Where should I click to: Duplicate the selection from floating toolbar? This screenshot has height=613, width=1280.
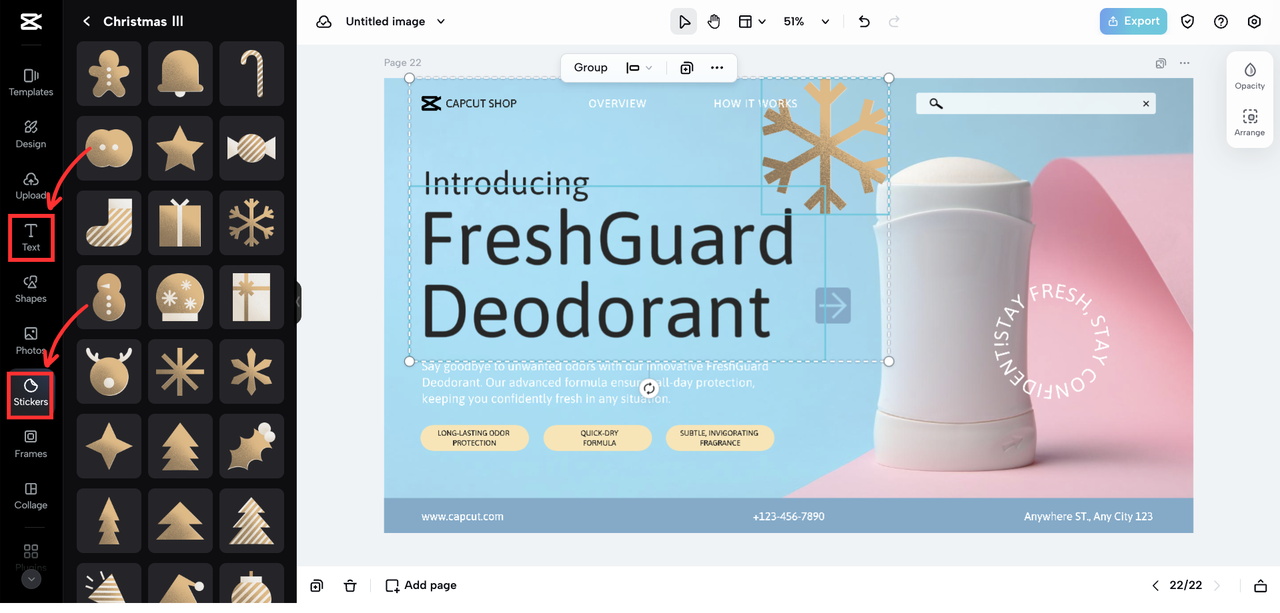point(687,67)
